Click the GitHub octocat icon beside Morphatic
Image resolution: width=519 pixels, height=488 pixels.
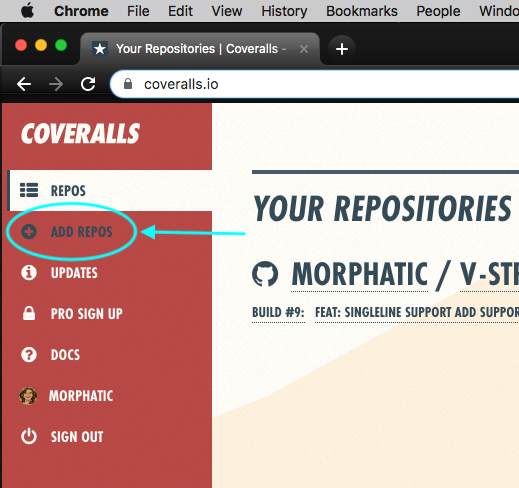(x=265, y=274)
